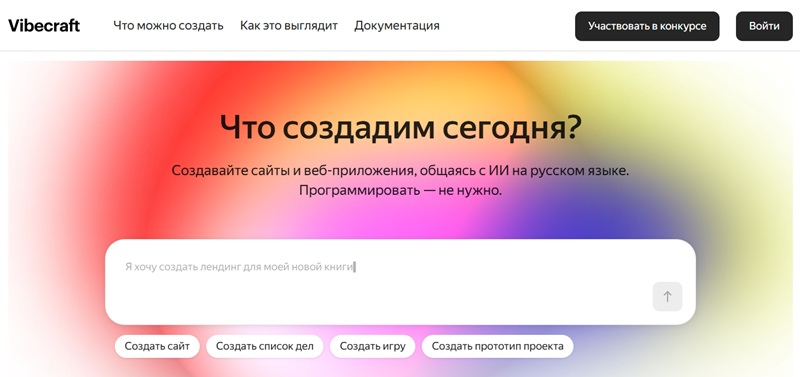This screenshot has height=377, width=800.
Task: Click the Vibecraft logo
Action: (x=44, y=26)
